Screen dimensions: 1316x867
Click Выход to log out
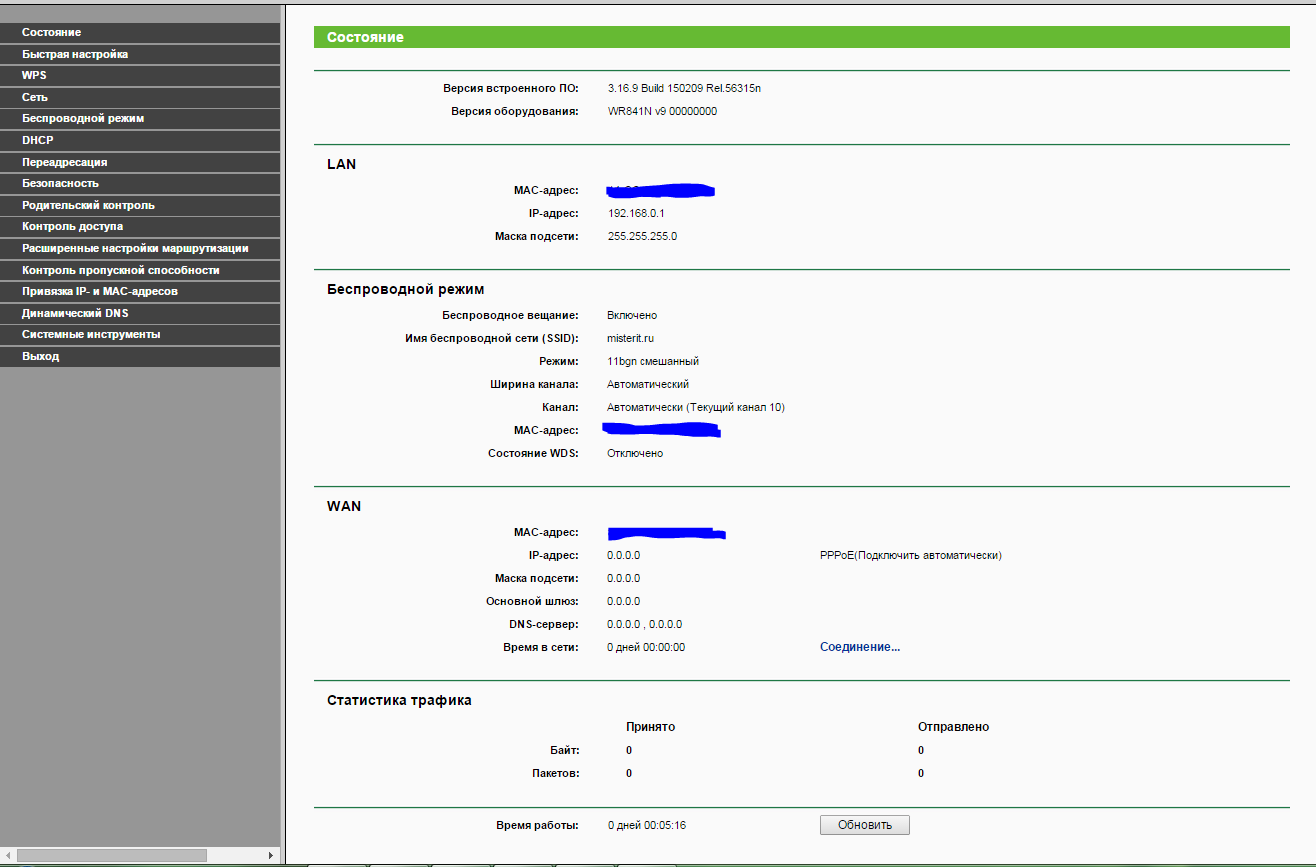click(x=40, y=356)
